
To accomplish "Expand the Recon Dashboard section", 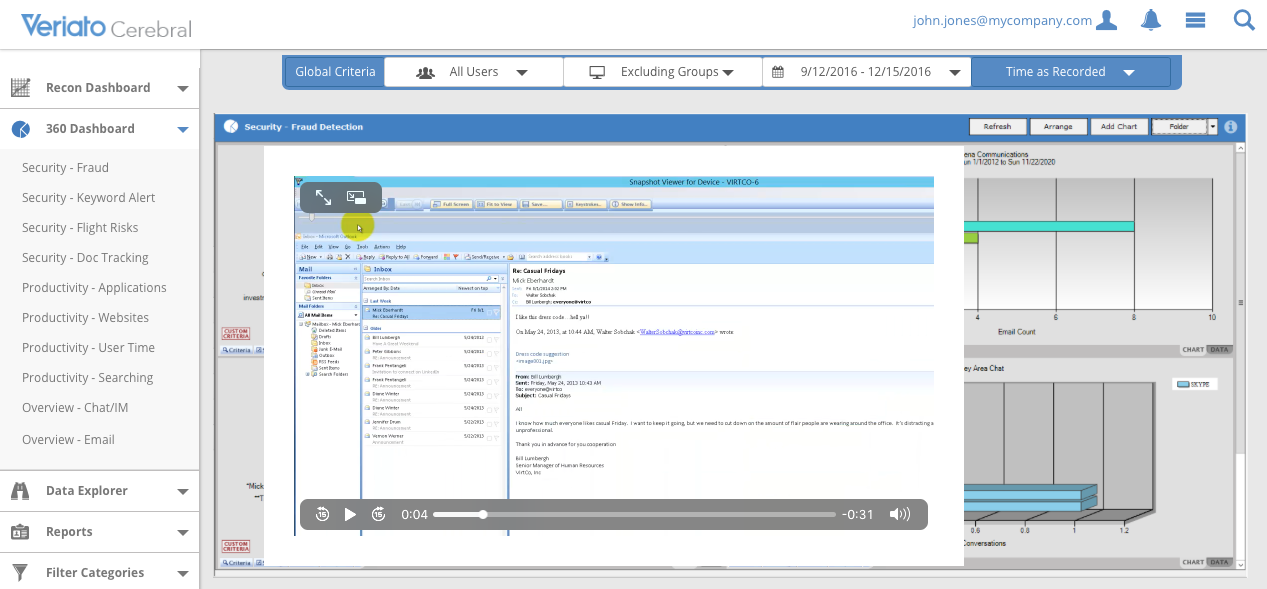I will pos(183,88).
